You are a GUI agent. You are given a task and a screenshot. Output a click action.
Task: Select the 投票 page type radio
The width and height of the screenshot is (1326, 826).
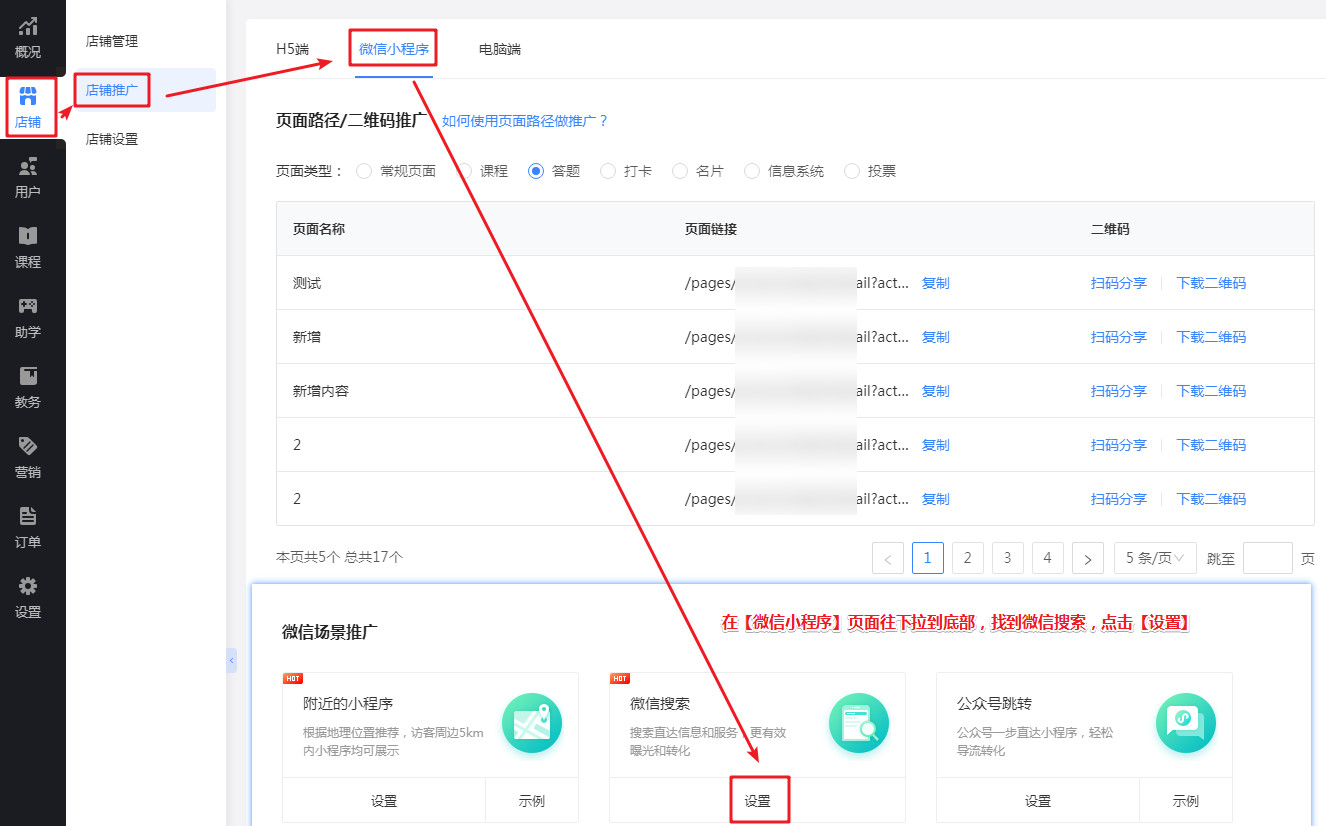coord(852,171)
